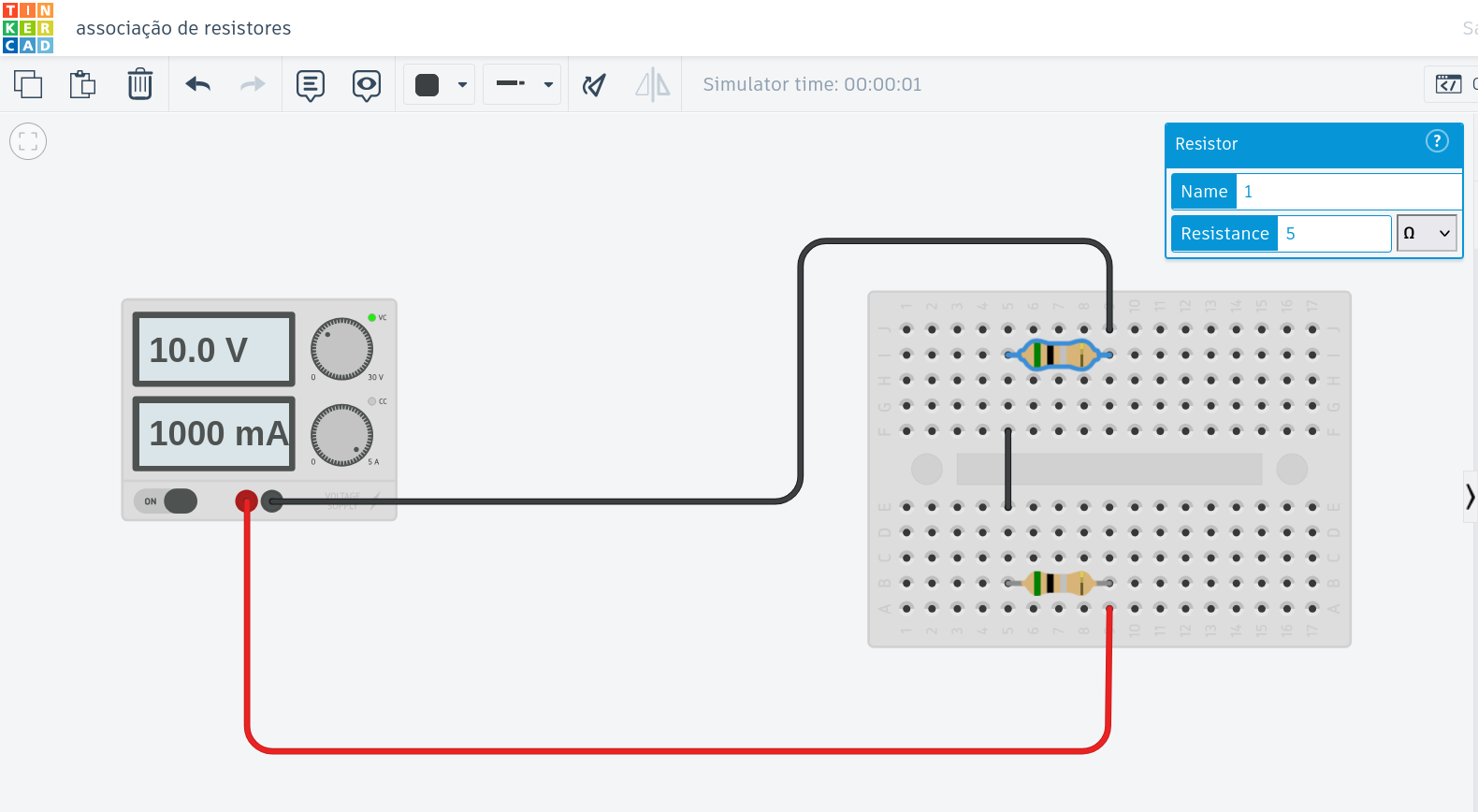
Task: Delete selection with the trash icon
Action: (x=140, y=84)
